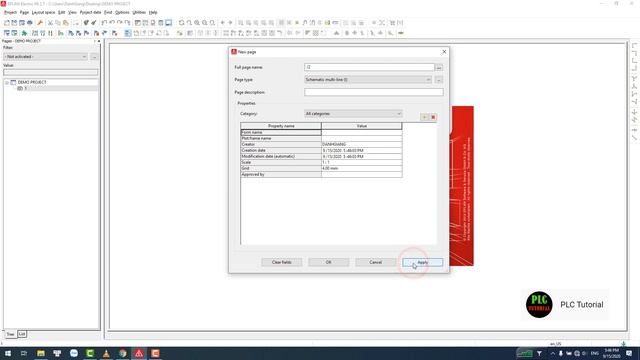This screenshot has width=640, height=360.
Task: Open the Project menu
Action: tap(10, 13)
